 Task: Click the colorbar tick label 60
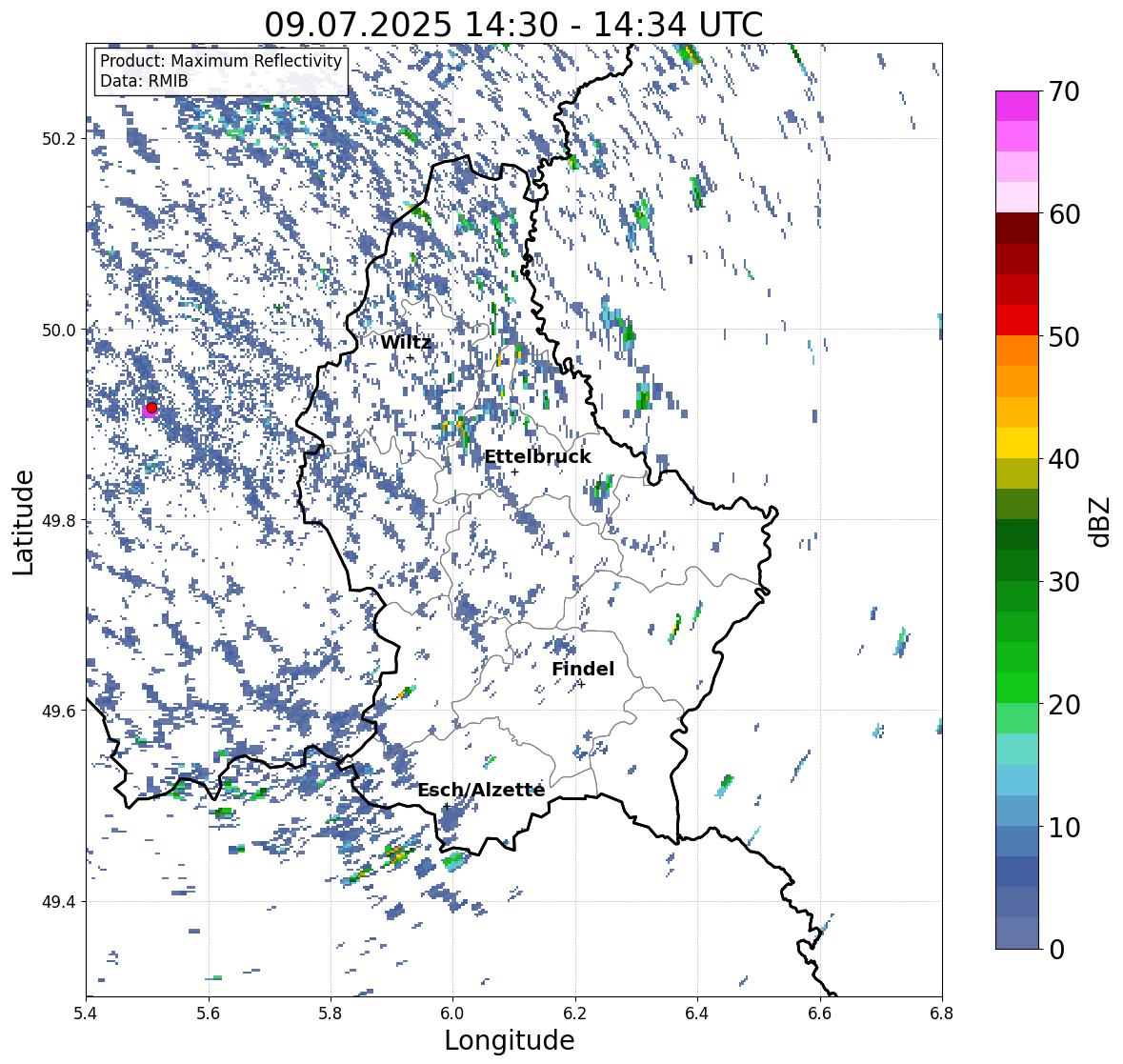click(x=1064, y=214)
